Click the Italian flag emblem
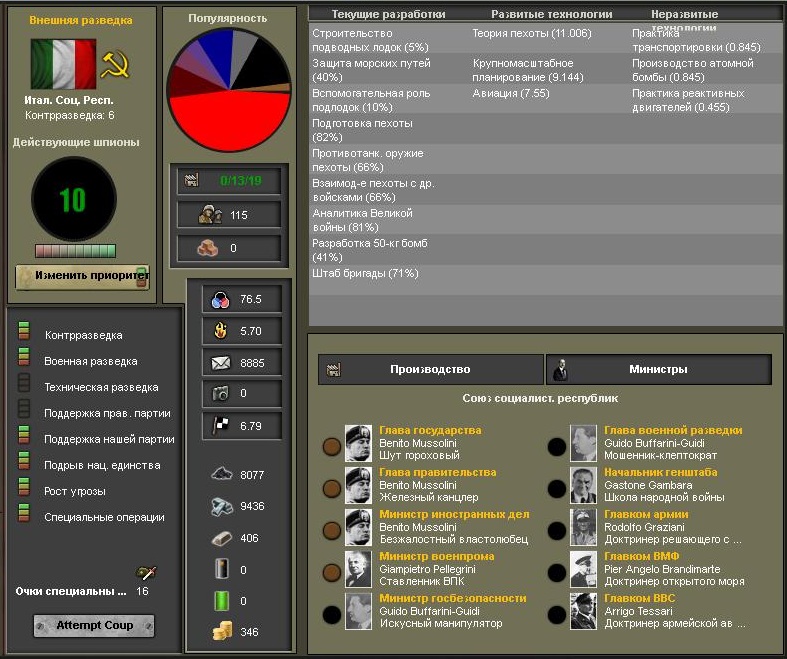This screenshot has width=787, height=659. click(63, 65)
